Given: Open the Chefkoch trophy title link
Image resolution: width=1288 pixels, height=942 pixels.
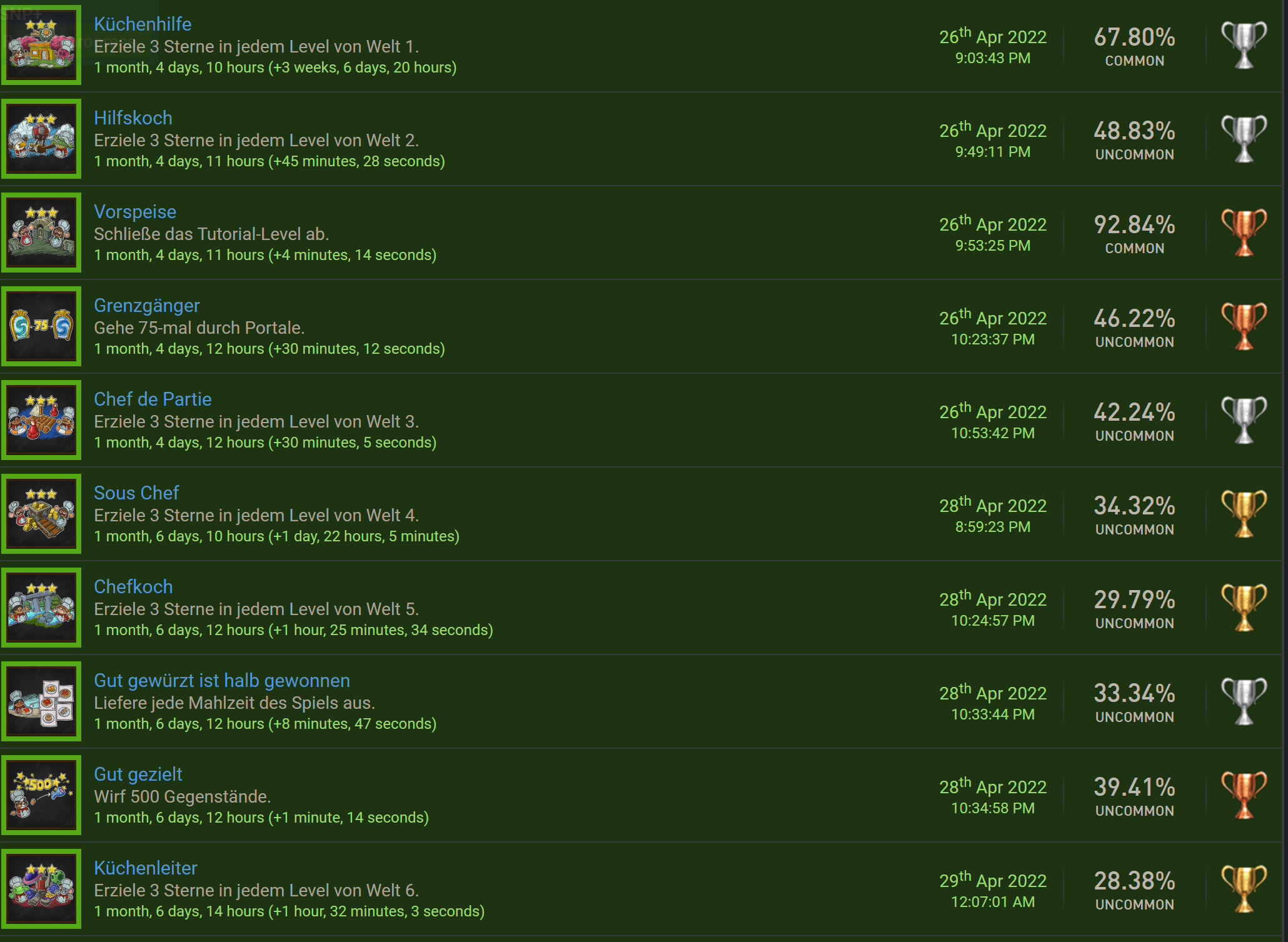Looking at the screenshot, I should click(133, 586).
